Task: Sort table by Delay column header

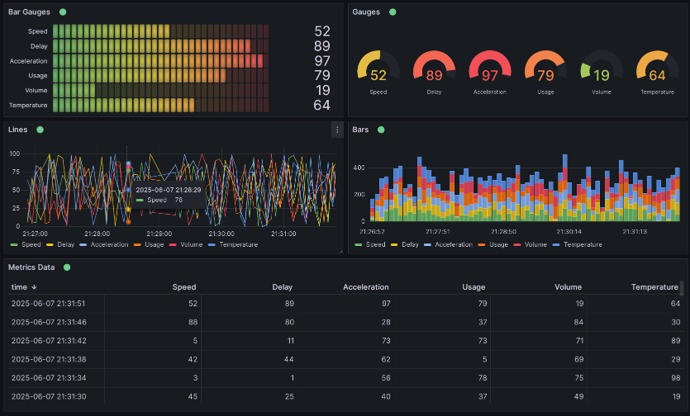Action: coord(282,287)
